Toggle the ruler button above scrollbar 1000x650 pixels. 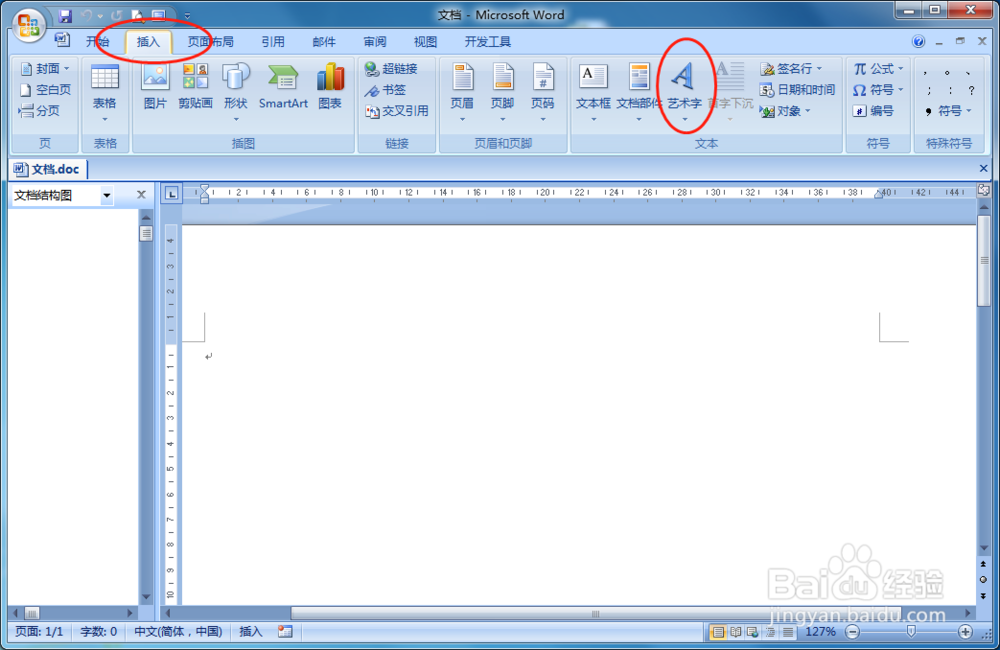coord(983,190)
